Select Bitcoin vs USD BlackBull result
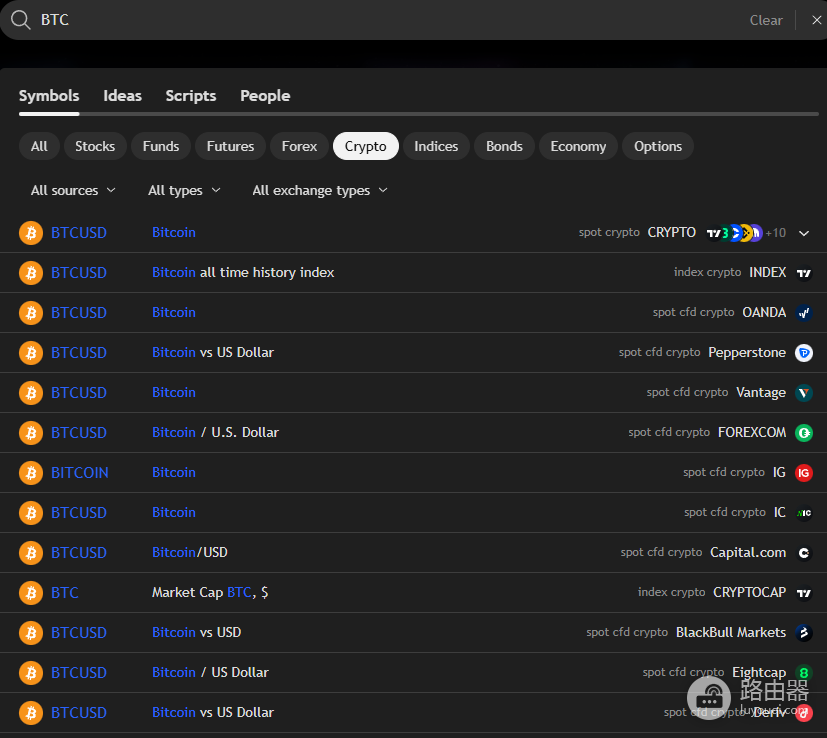This screenshot has height=738, width=827. [414, 632]
